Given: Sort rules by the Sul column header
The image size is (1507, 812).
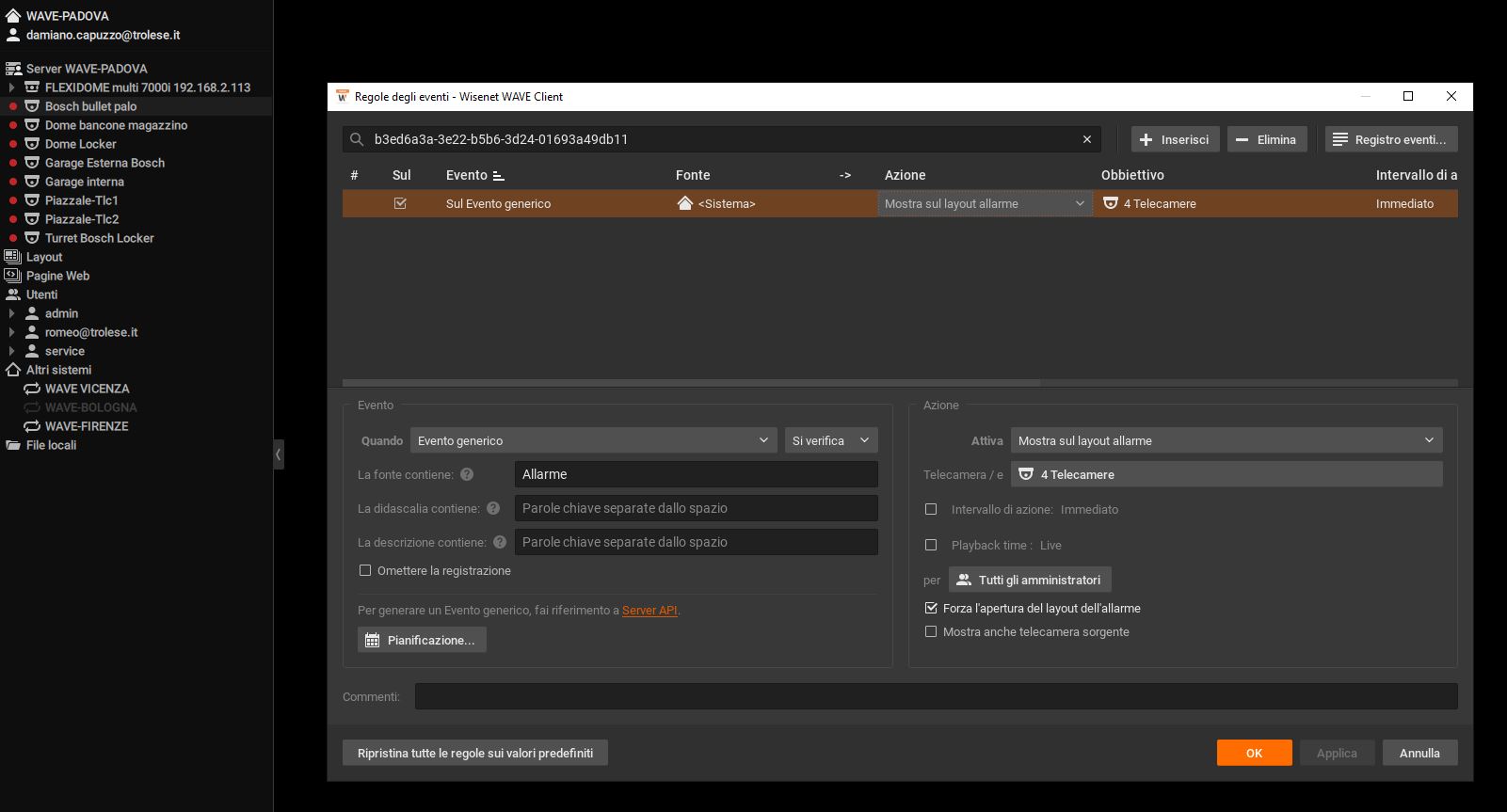Looking at the screenshot, I should [402, 175].
